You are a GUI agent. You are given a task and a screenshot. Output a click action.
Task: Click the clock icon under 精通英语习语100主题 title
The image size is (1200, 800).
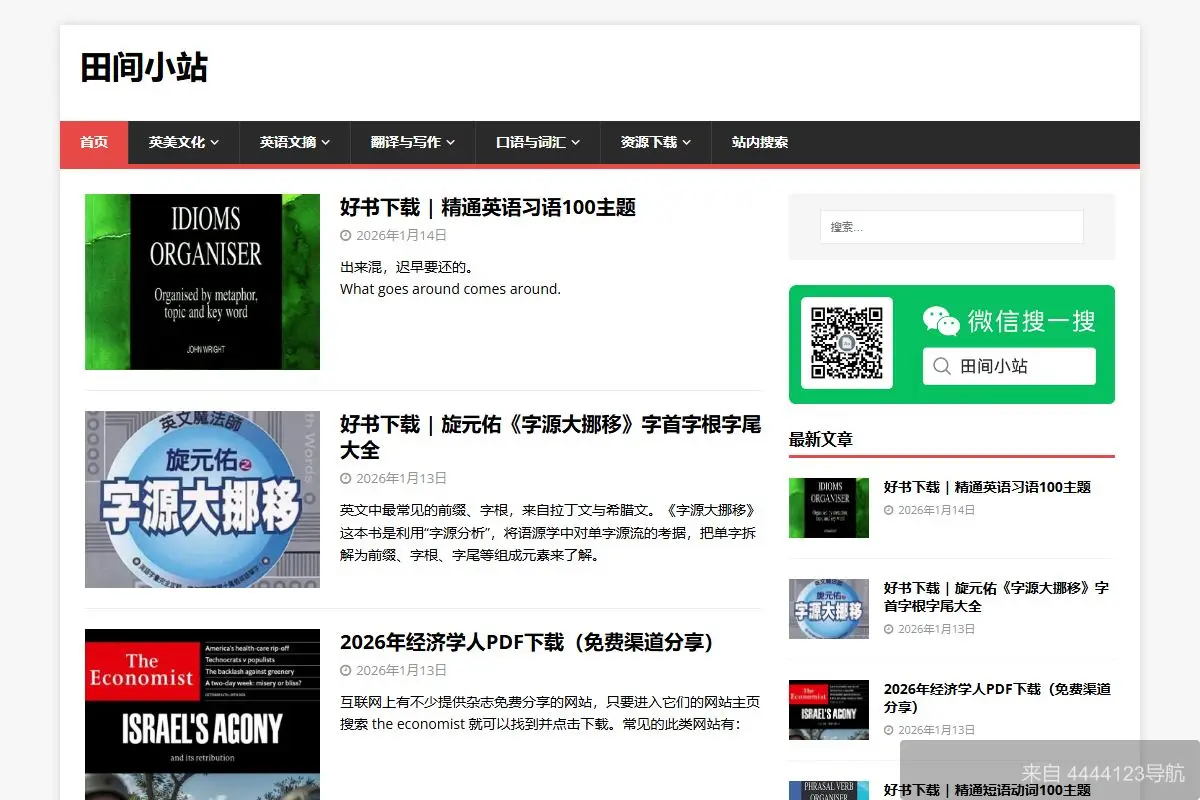[x=345, y=235]
